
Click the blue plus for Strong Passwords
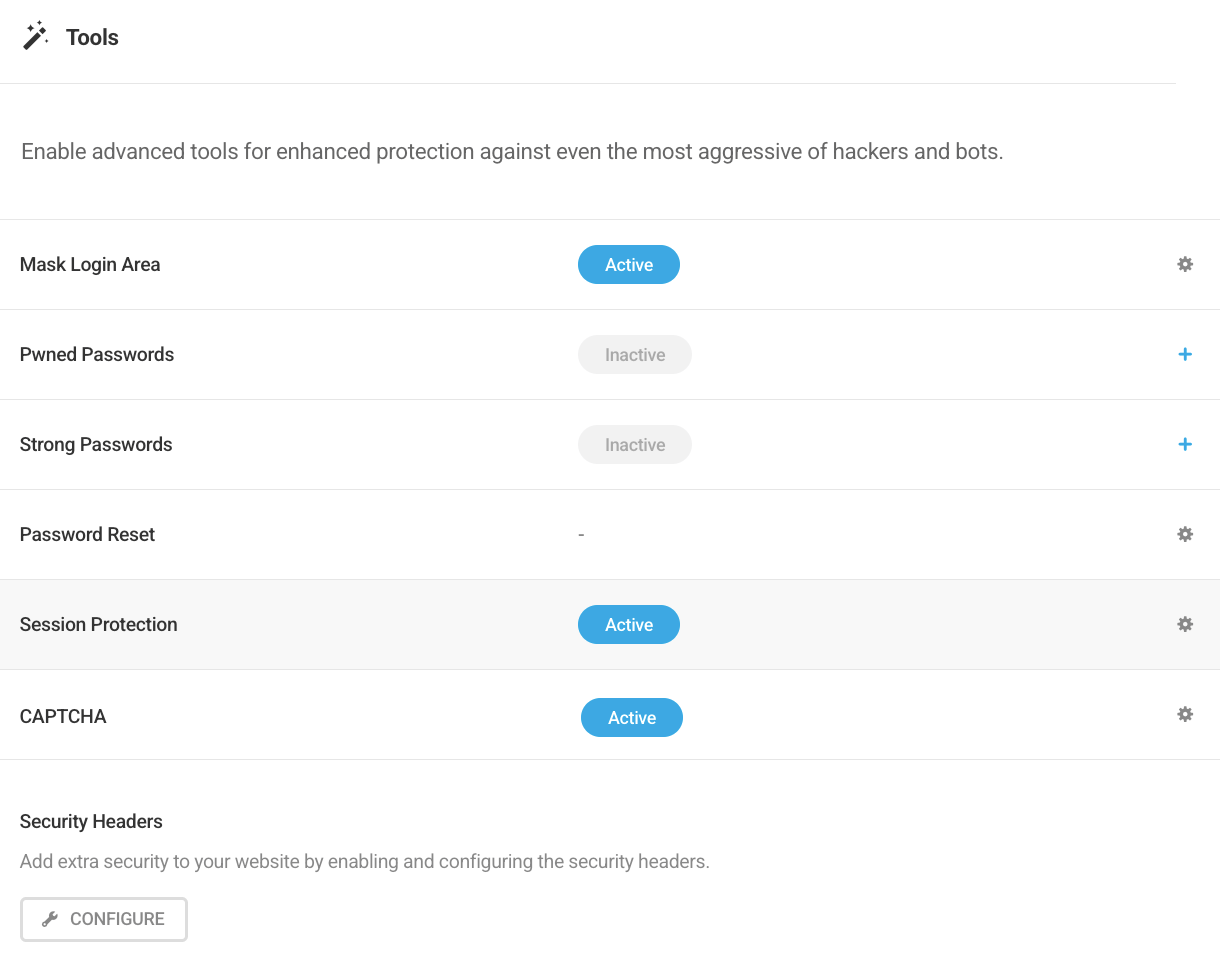[1185, 444]
